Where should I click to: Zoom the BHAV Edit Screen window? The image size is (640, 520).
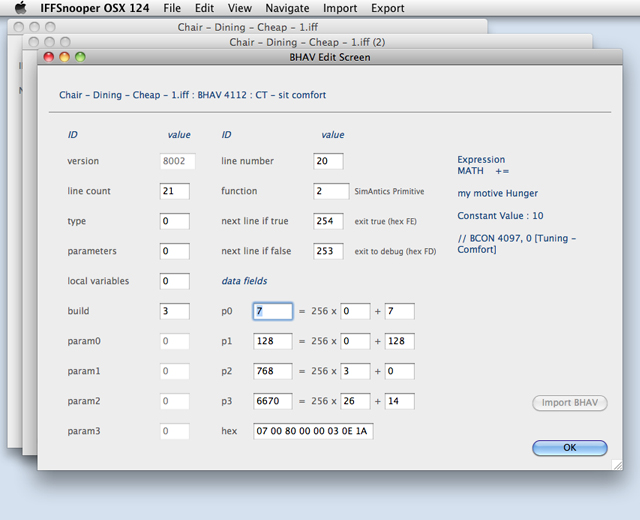[81, 58]
